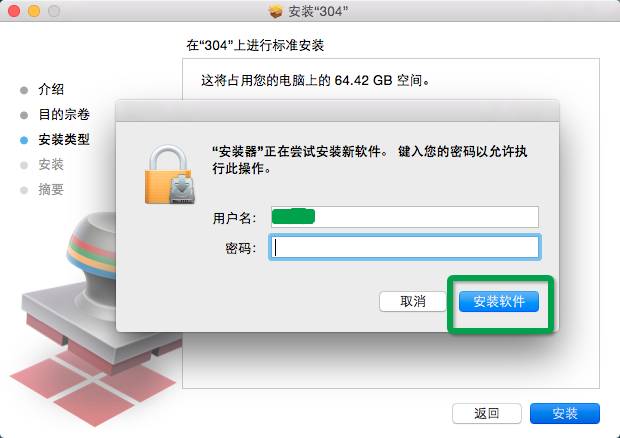620x438 pixels.
Task: Click the gray bullet beside 介绍
Action: pos(24,90)
